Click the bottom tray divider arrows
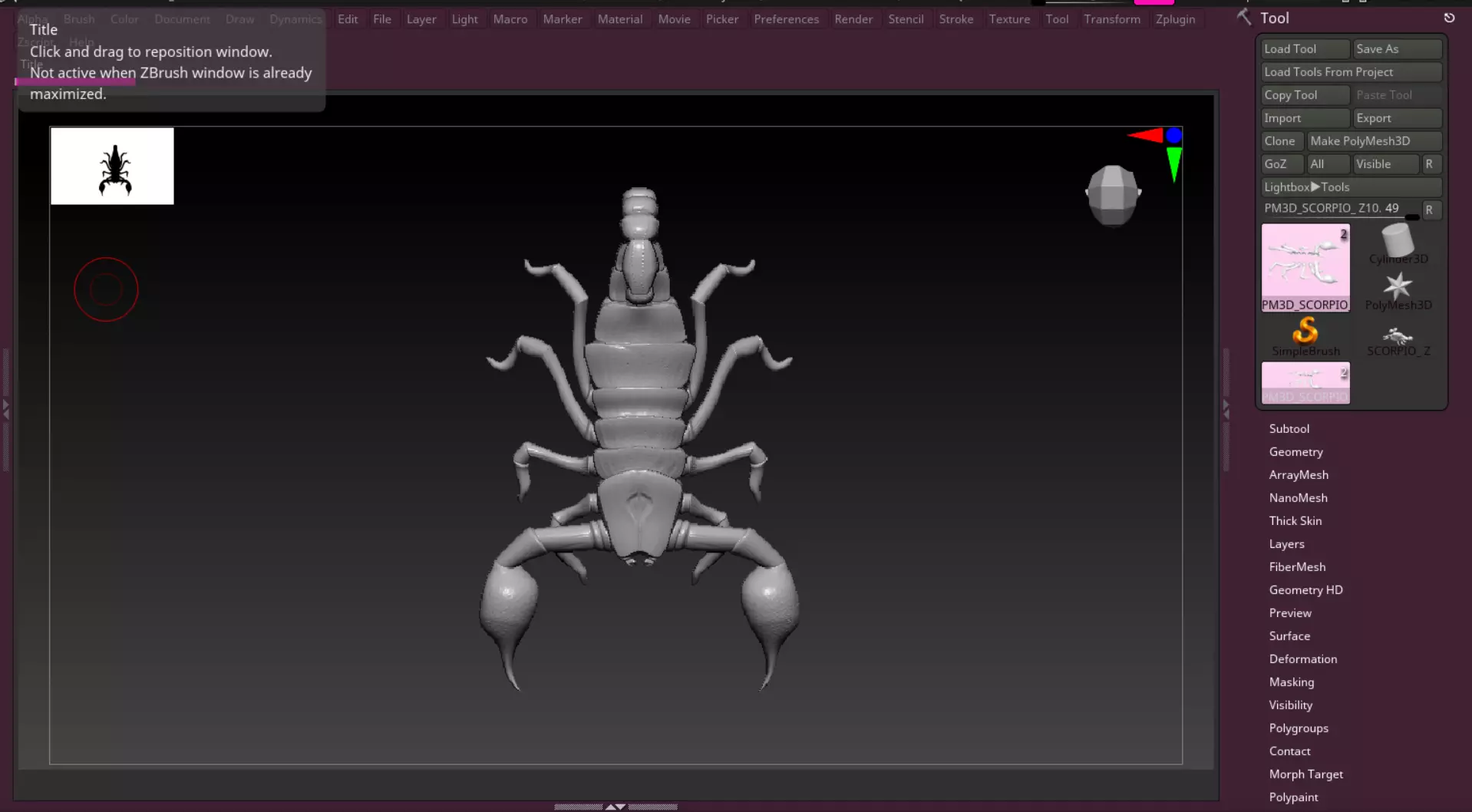 [616, 807]
